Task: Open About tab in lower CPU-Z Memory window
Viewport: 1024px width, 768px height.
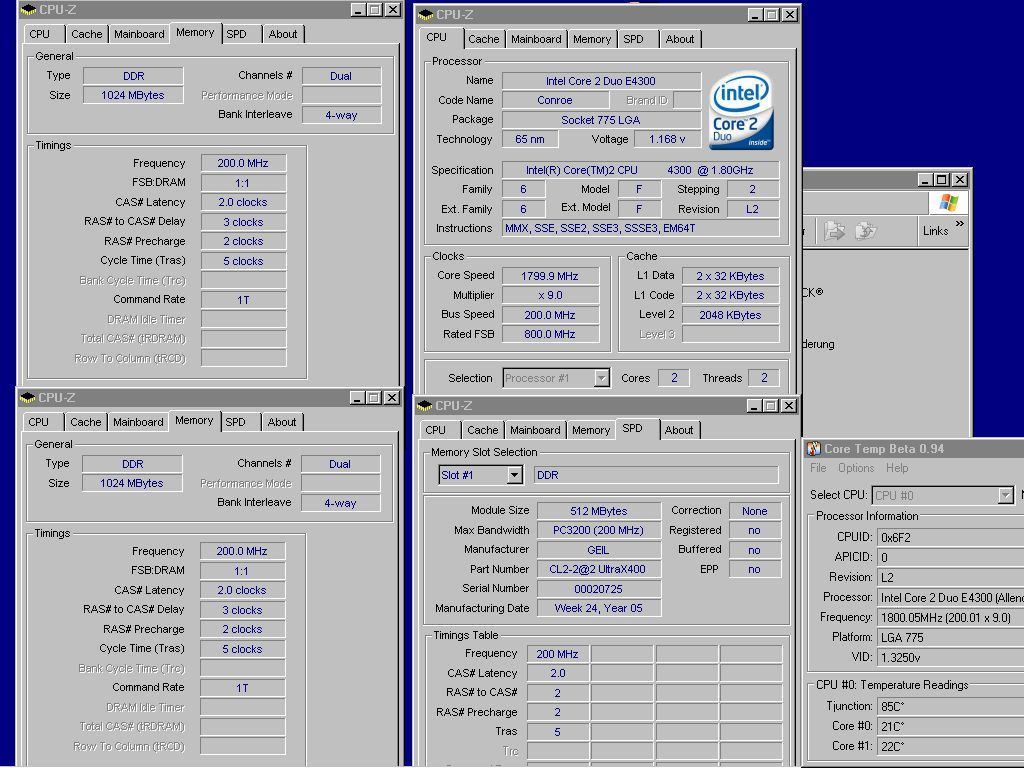Action: pos(282,422)
